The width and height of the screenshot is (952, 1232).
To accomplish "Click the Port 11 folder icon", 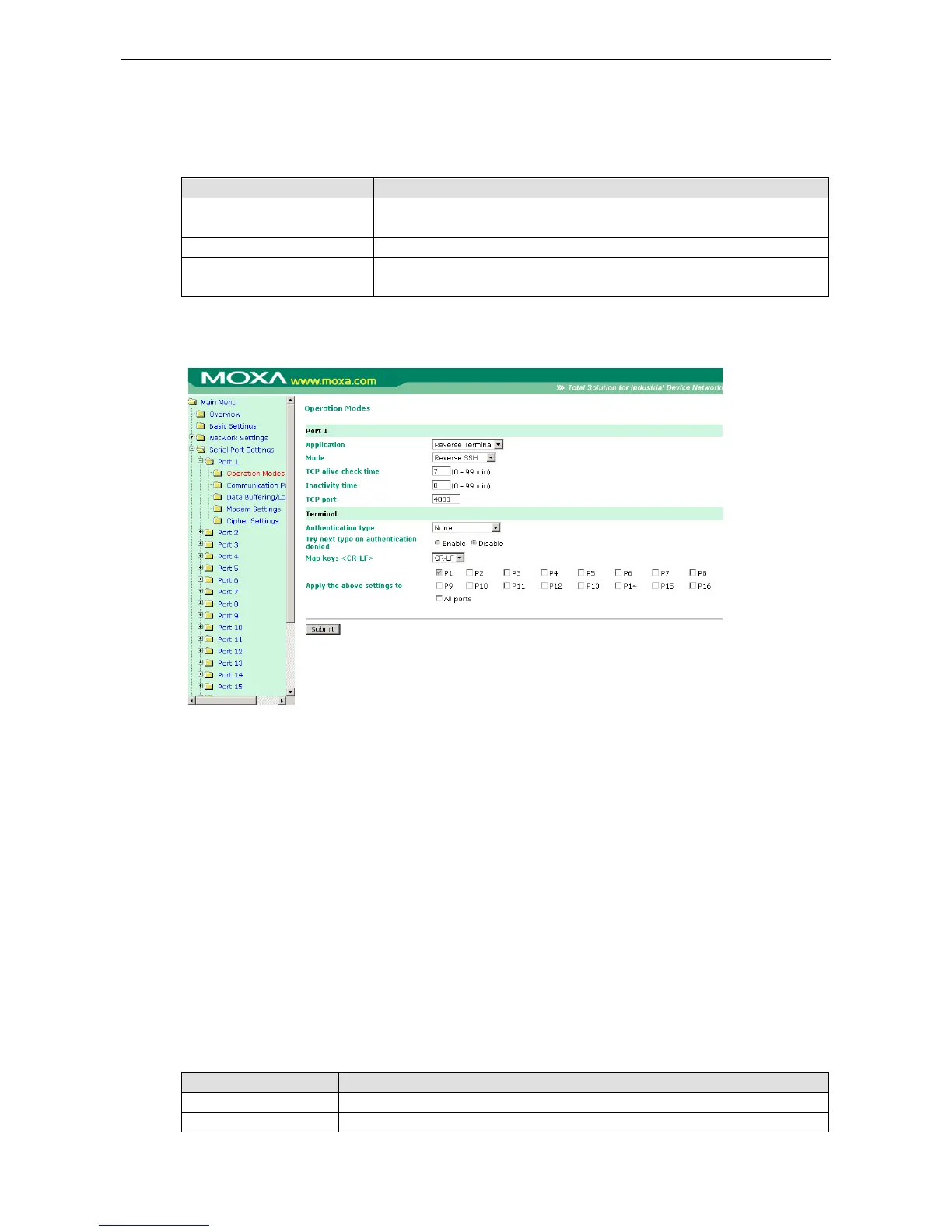I will pyautogui.click(x=209, y=639).
